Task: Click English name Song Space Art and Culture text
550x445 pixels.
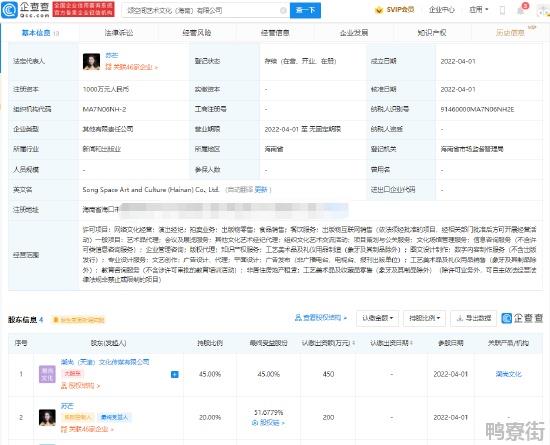Action: 150,190
